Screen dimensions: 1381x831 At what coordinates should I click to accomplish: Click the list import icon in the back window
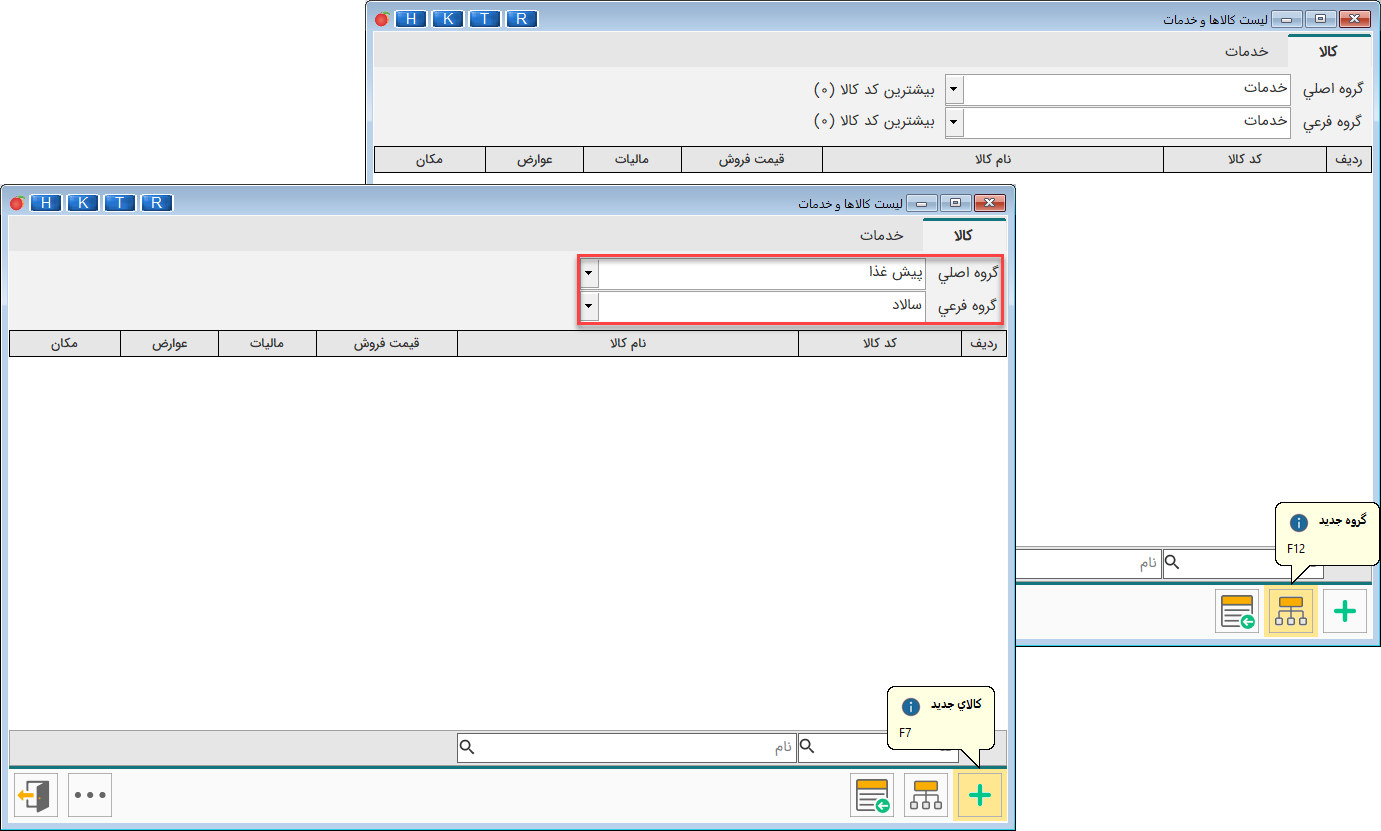(1237, 611)
